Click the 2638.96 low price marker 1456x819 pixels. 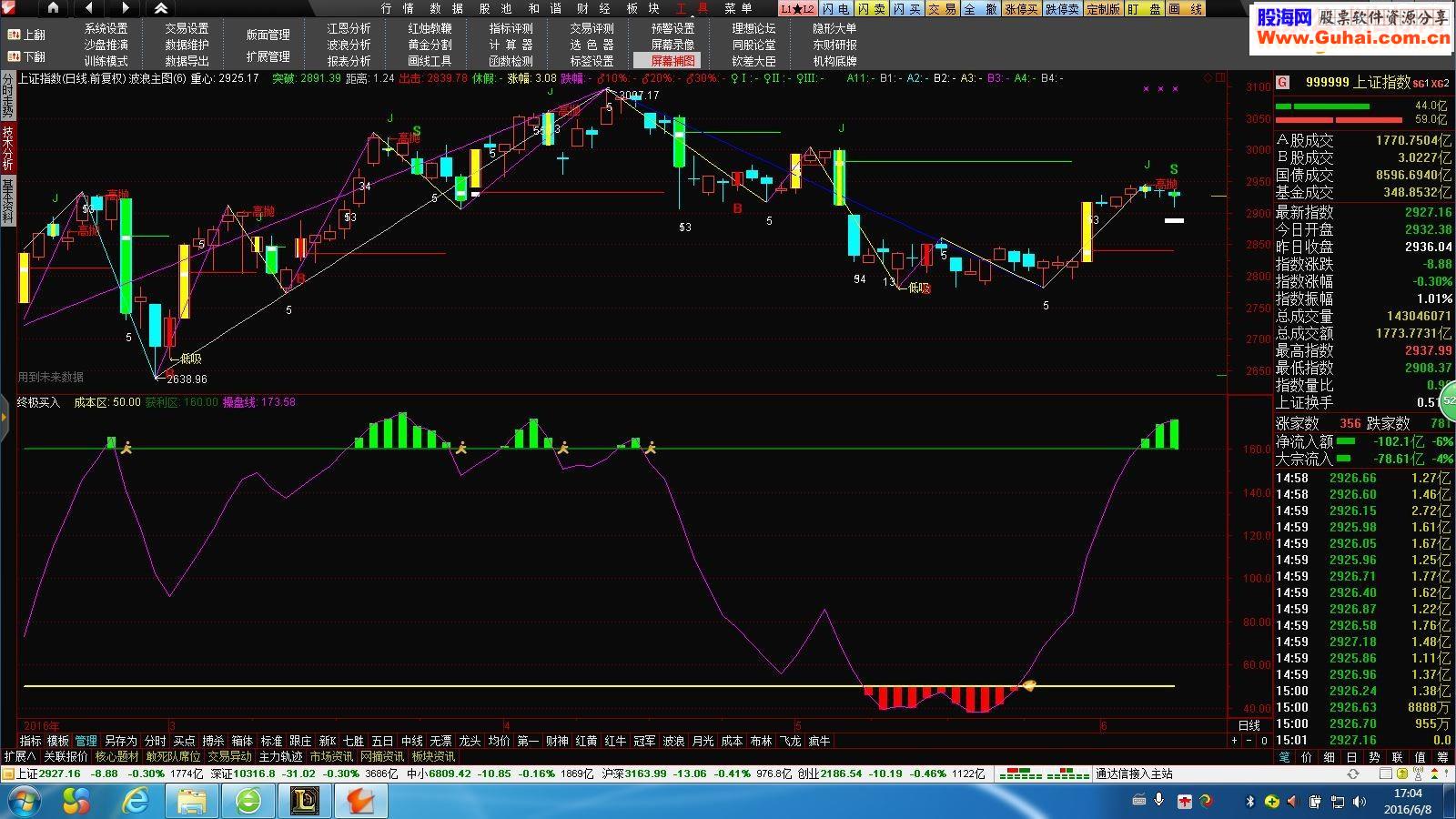click(187, 379)
